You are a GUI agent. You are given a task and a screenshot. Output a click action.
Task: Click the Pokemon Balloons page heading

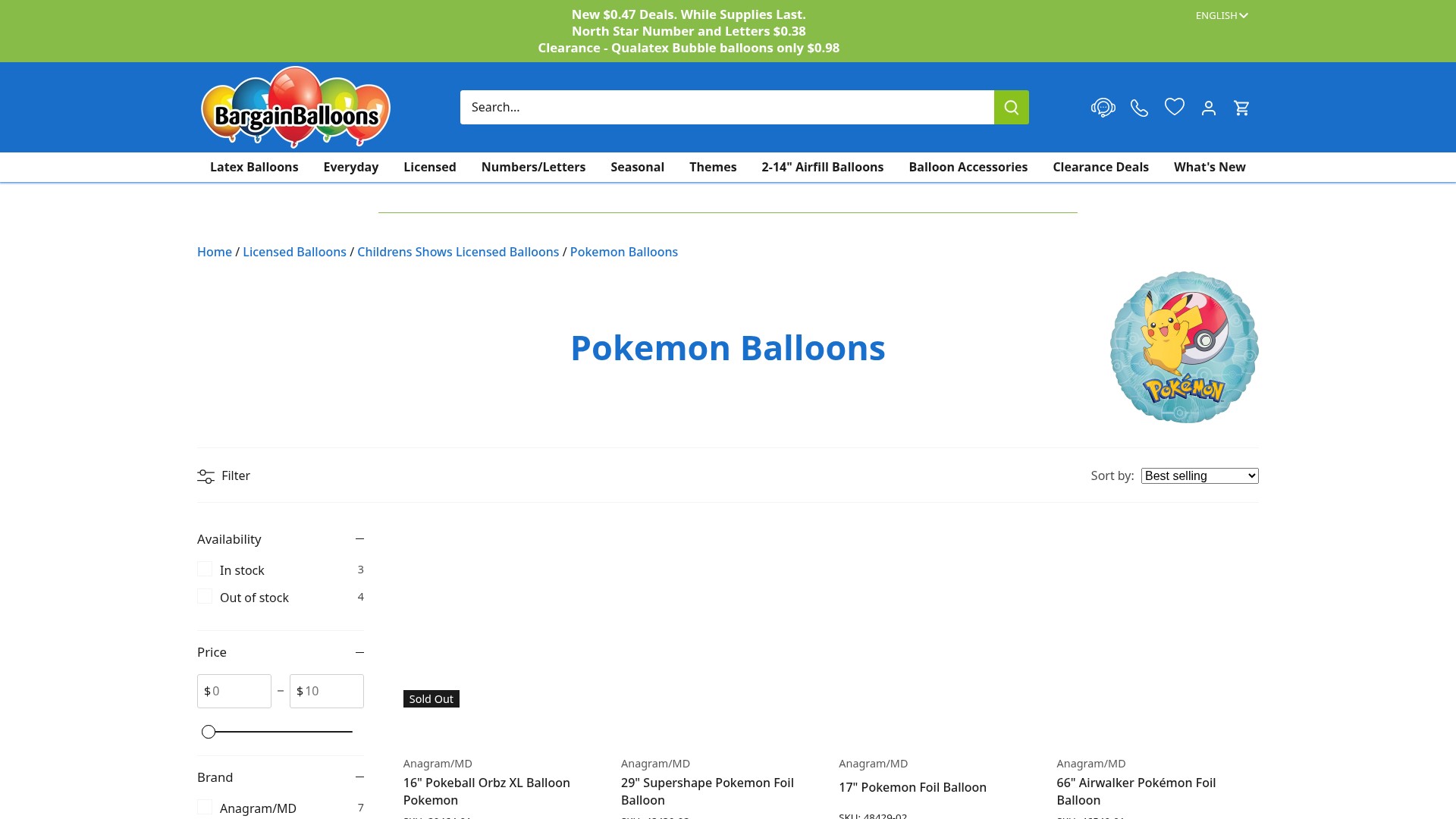click(x=728, y=348)
